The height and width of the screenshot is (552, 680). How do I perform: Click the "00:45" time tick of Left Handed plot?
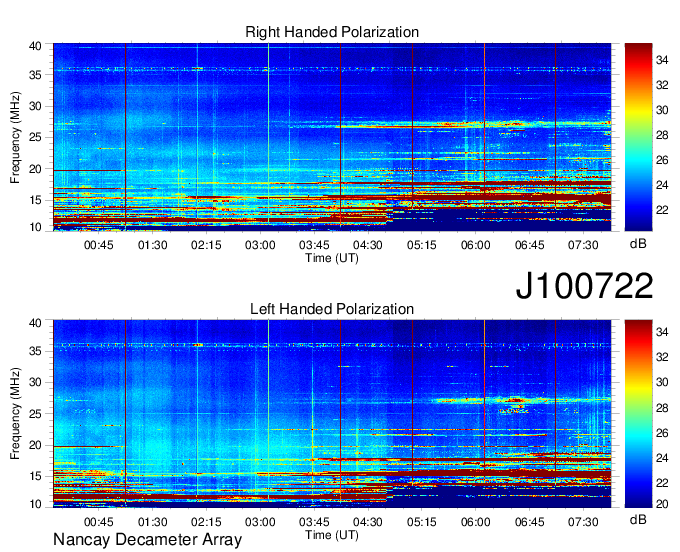(98, 522)
